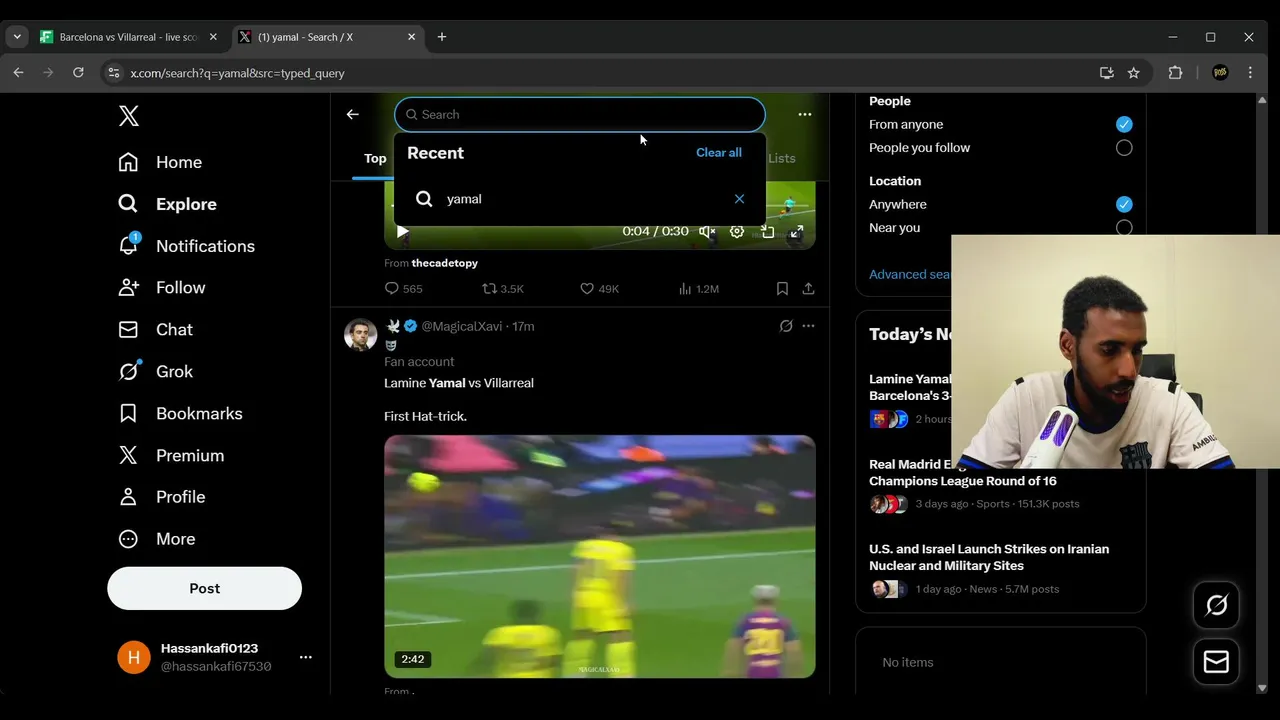This screenshot has height=720, width=1280.
Task: Expand the More sidebar menu
Action: 157,539
